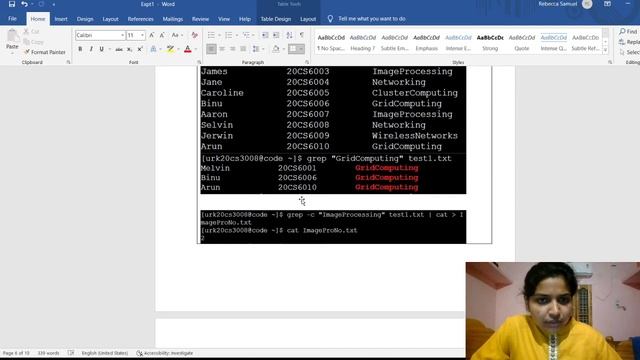This screenshot has height=360, width=640.
Task: Apply the Quote style
Action: click(522, 42)
